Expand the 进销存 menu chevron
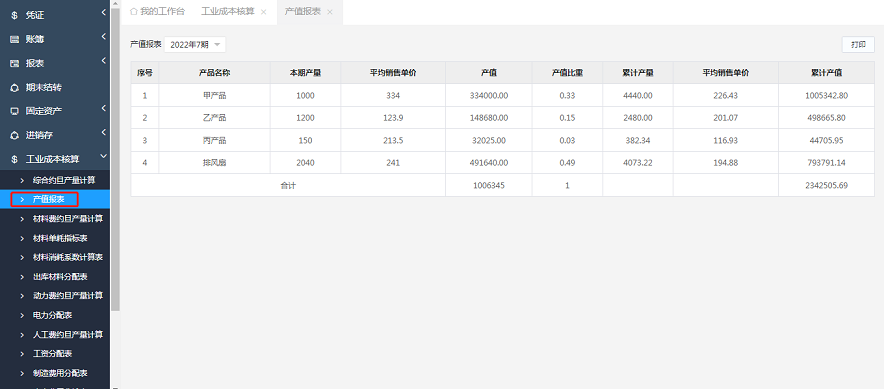 click(x=104, y=132)
